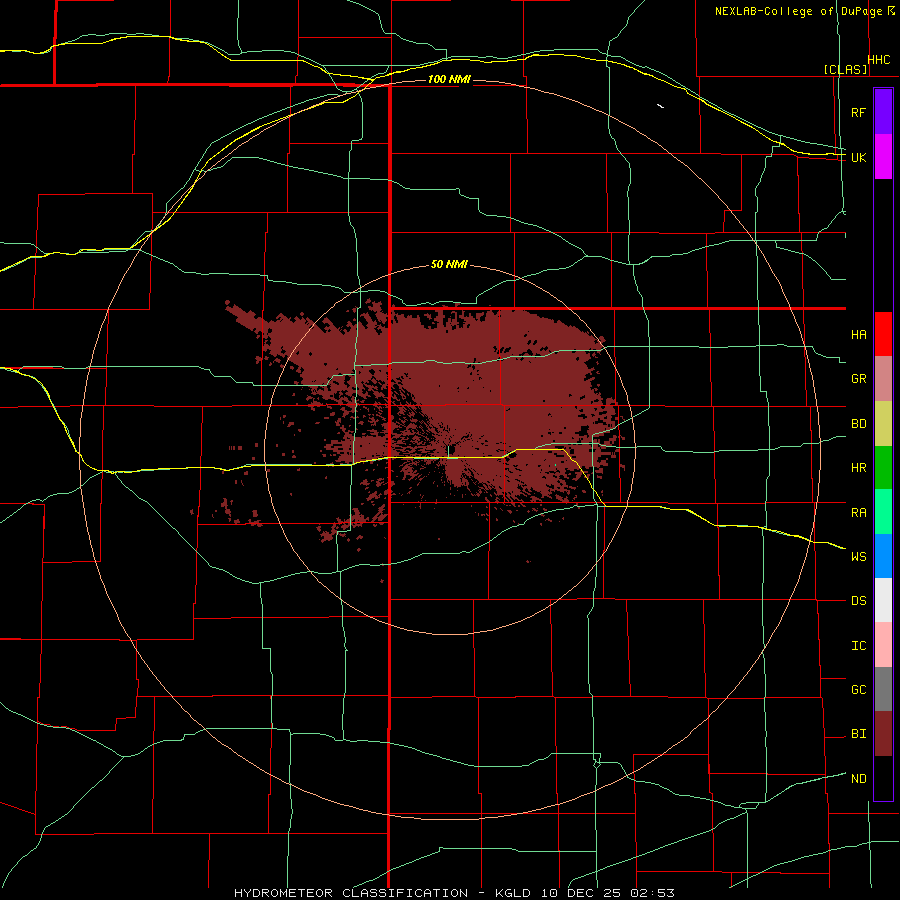Screen dimensions: 900x900
Task: Click the WS blue legend swatch
Action: tap(883, 556)
